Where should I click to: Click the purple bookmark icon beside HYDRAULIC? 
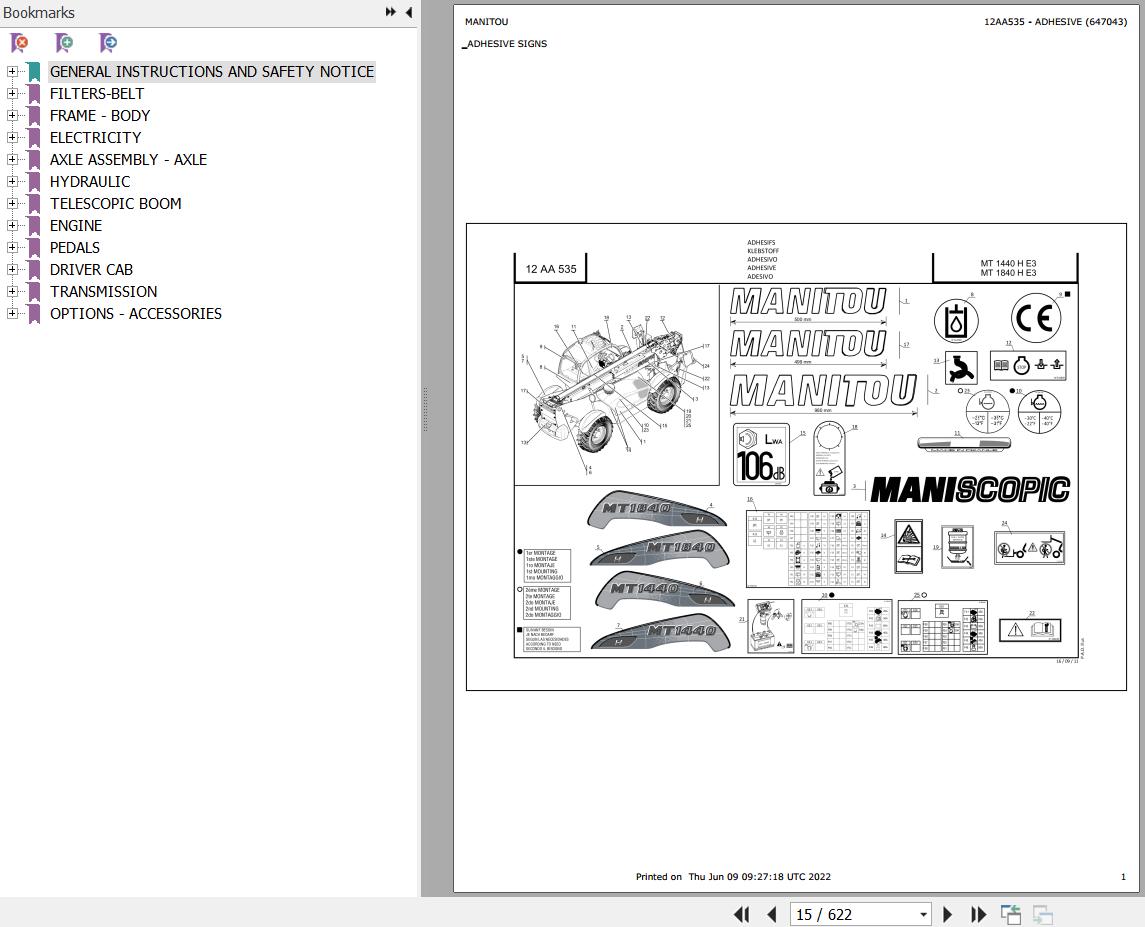click(x=34, y=181)
